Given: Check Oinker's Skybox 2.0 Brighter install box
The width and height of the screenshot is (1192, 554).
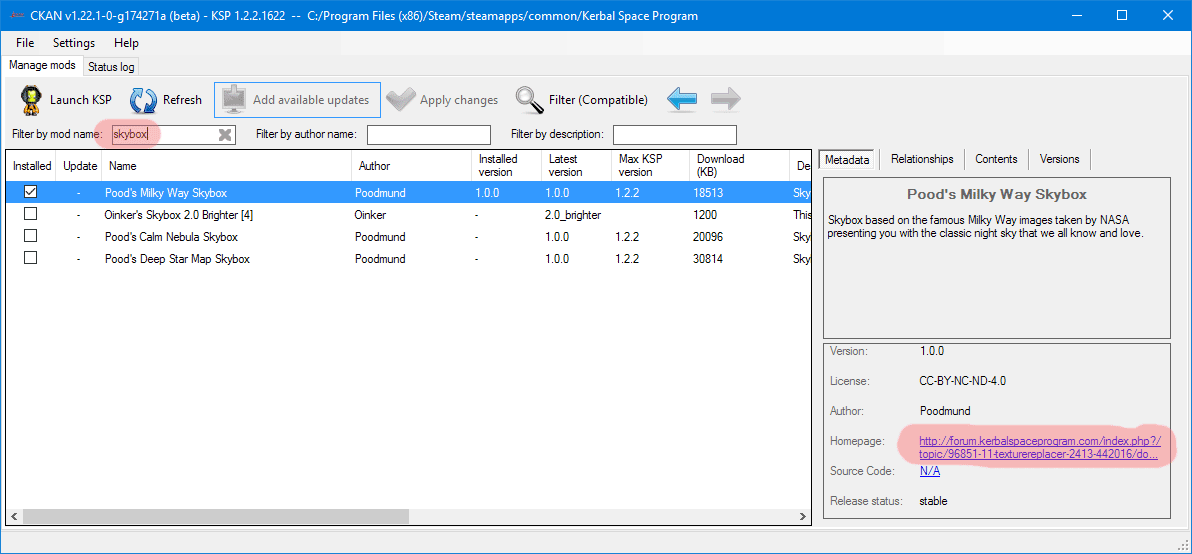Looking at the screenshot, I should [x=30, y=214].
